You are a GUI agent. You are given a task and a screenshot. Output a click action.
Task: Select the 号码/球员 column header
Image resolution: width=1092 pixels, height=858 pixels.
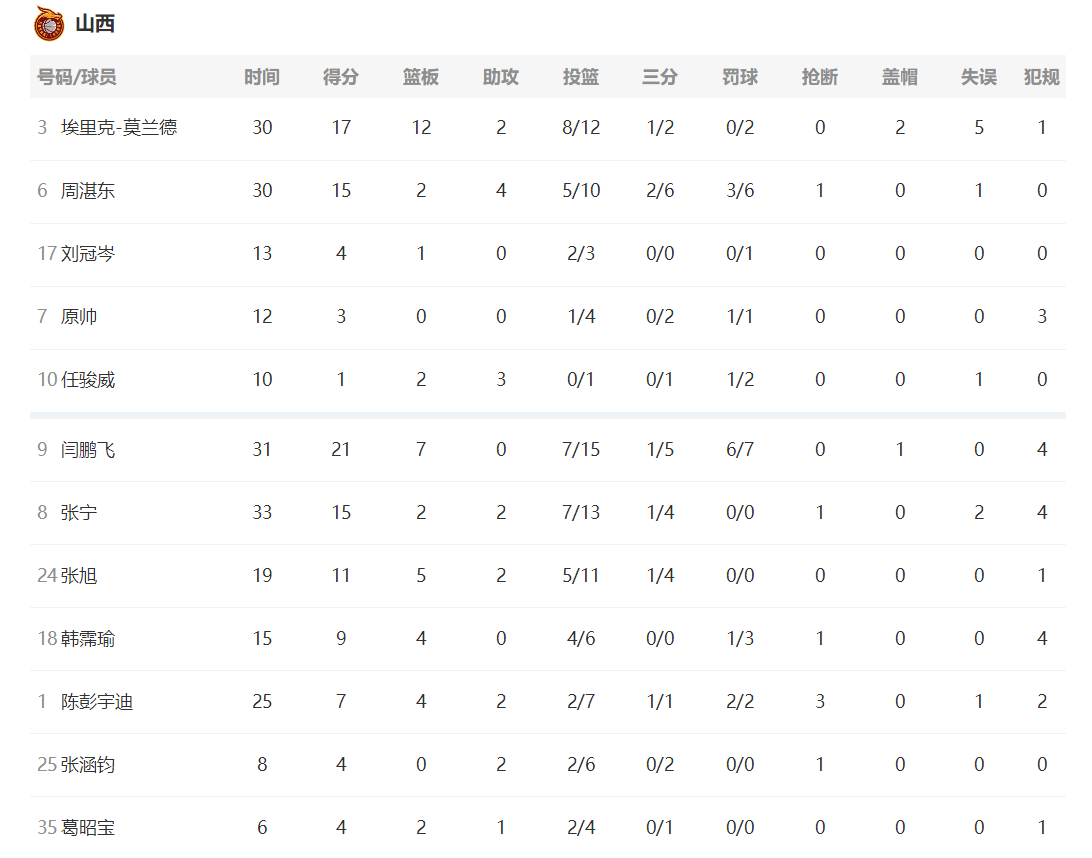[77, 77]
